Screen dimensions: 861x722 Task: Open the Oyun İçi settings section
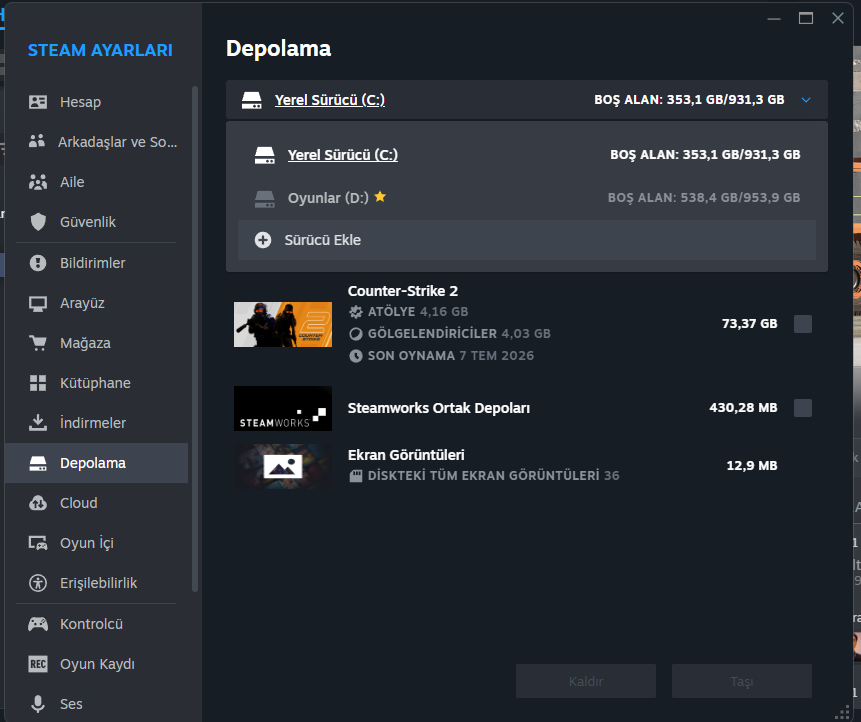(96, 543)
